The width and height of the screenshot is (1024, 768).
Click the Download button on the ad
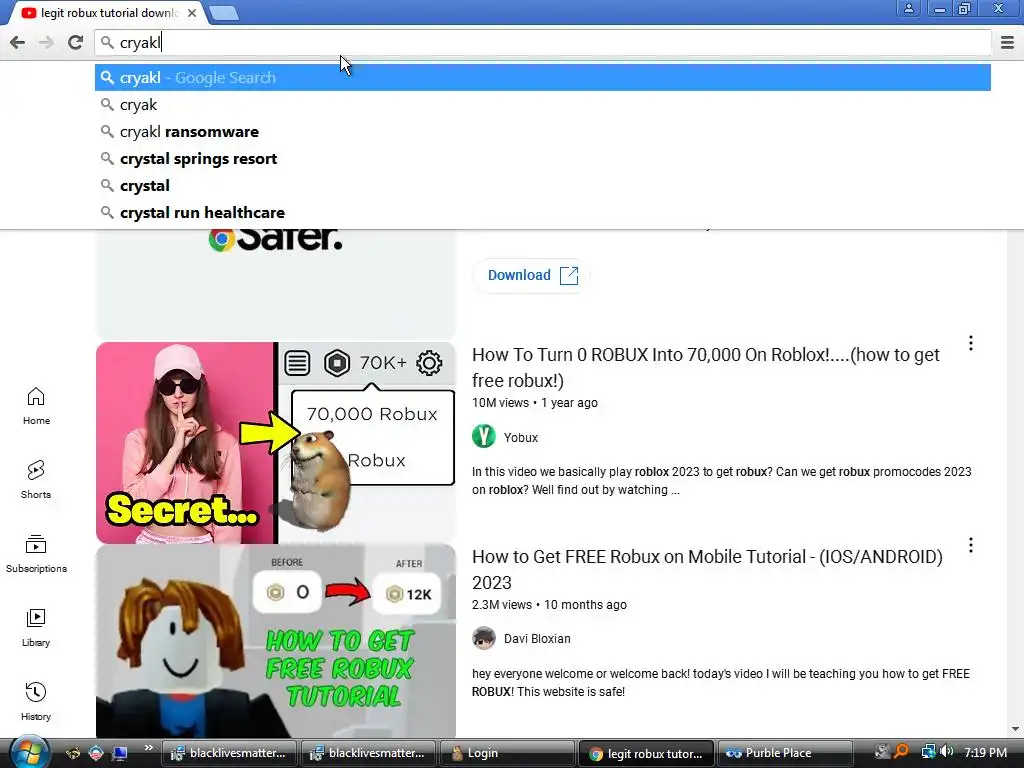point(532,275)
